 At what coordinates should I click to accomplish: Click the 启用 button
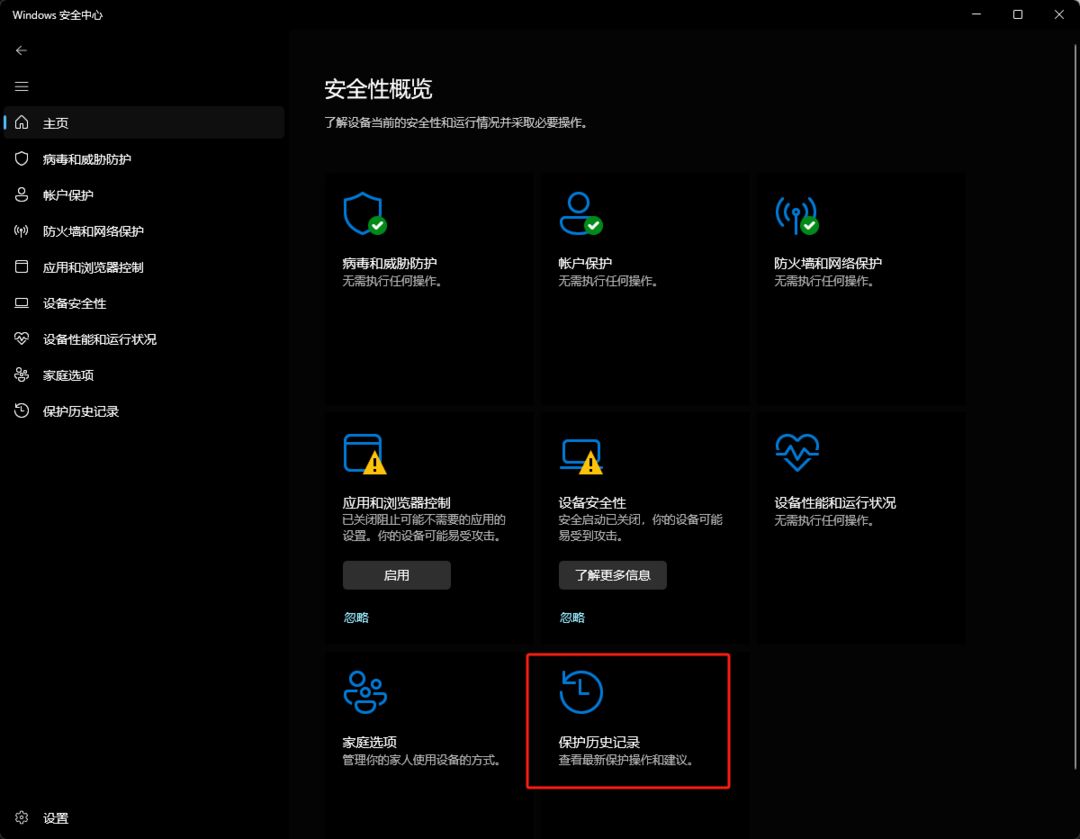[397, 575]
